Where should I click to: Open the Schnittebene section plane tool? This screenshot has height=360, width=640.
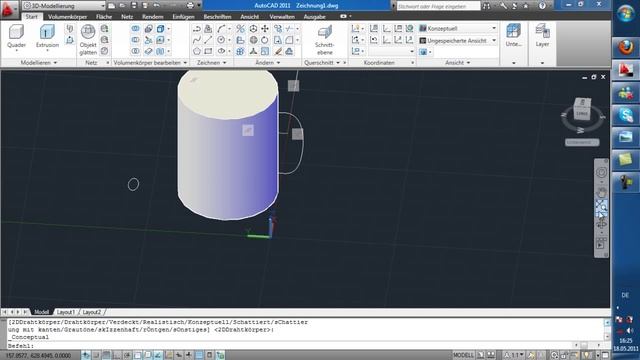coord(324,40)
